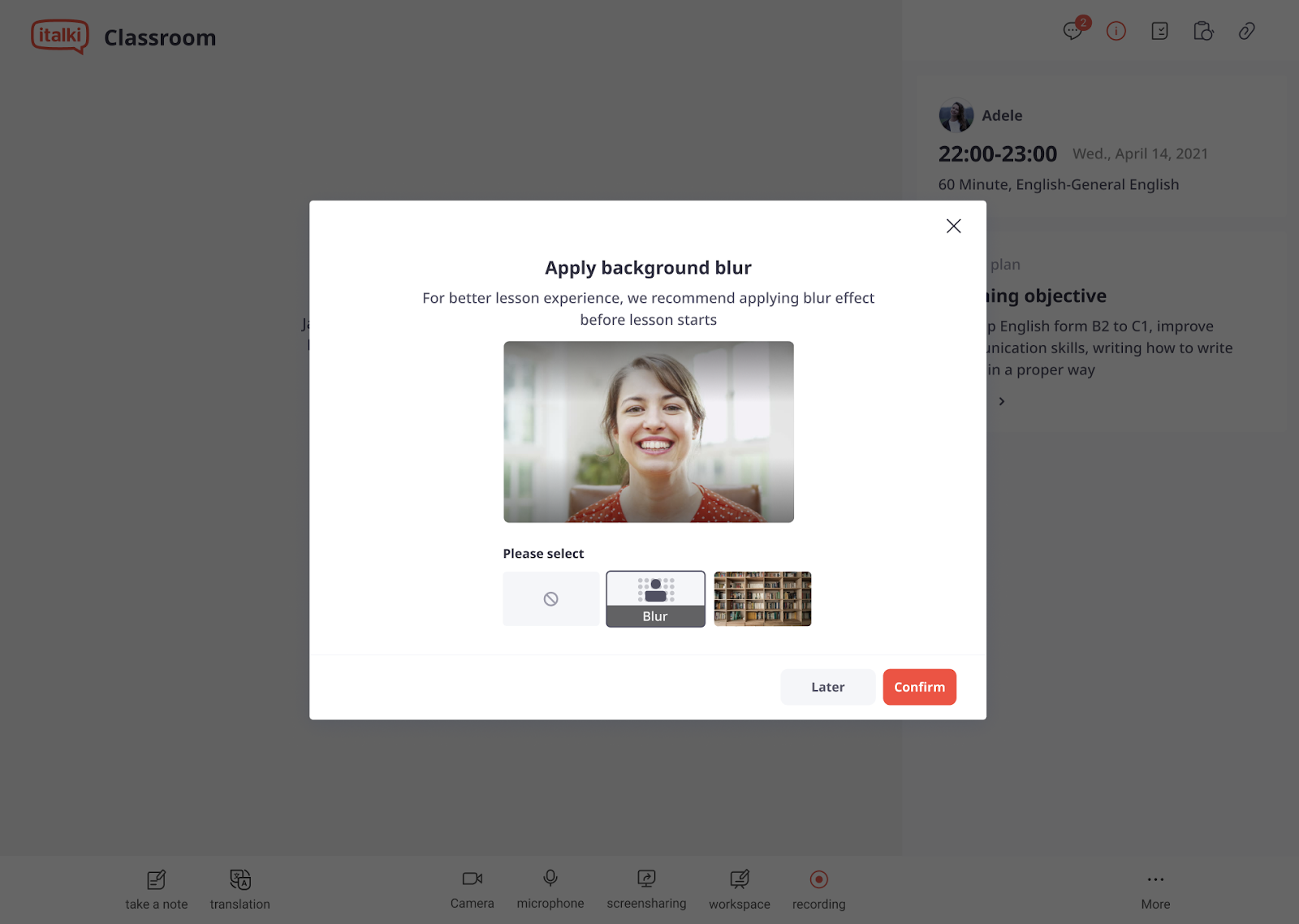Screen dimensions: 1299x924
Task: Toggle the microphone
Action: [x=550, y=889]
